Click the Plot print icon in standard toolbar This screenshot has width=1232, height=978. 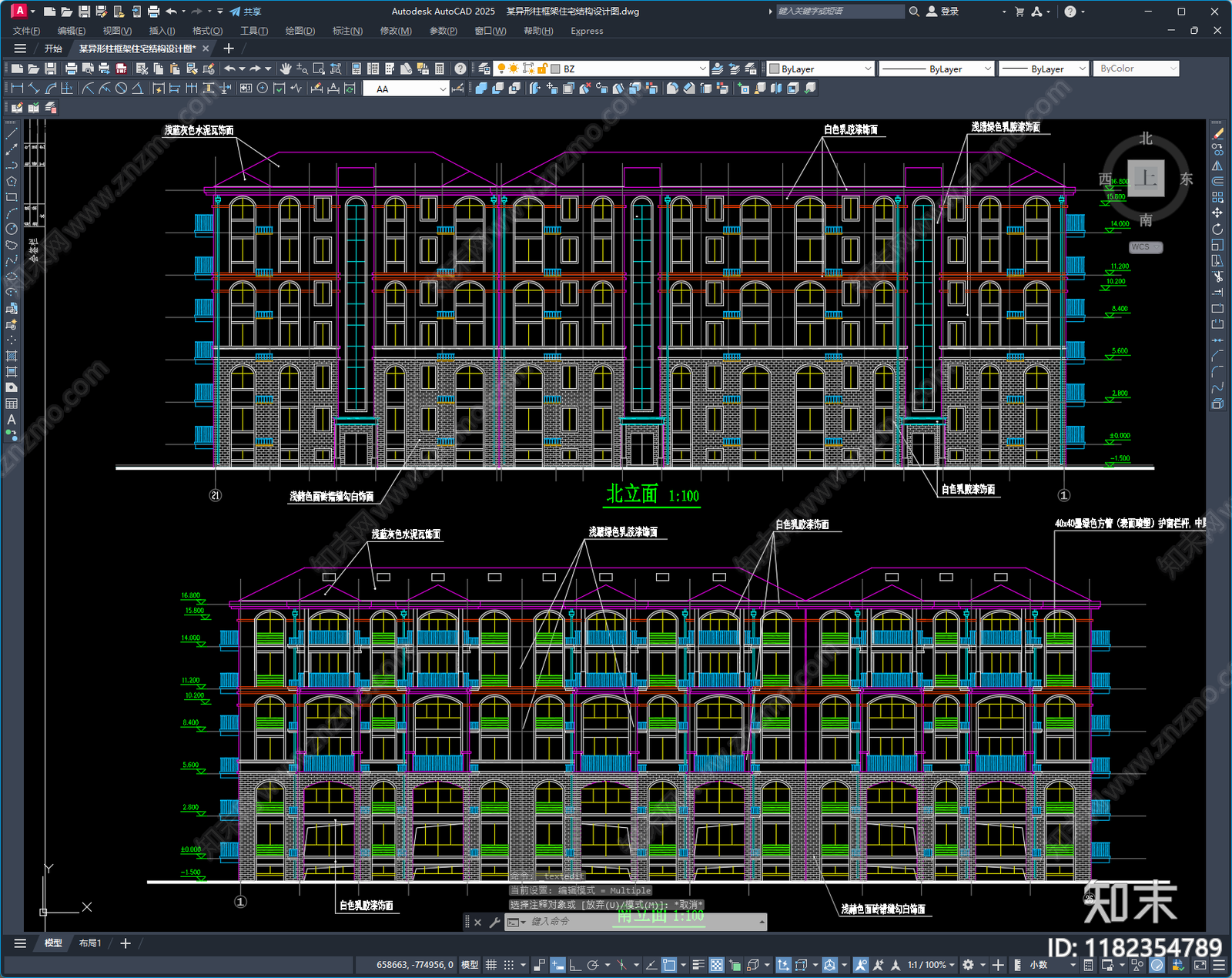coord(71,69)
